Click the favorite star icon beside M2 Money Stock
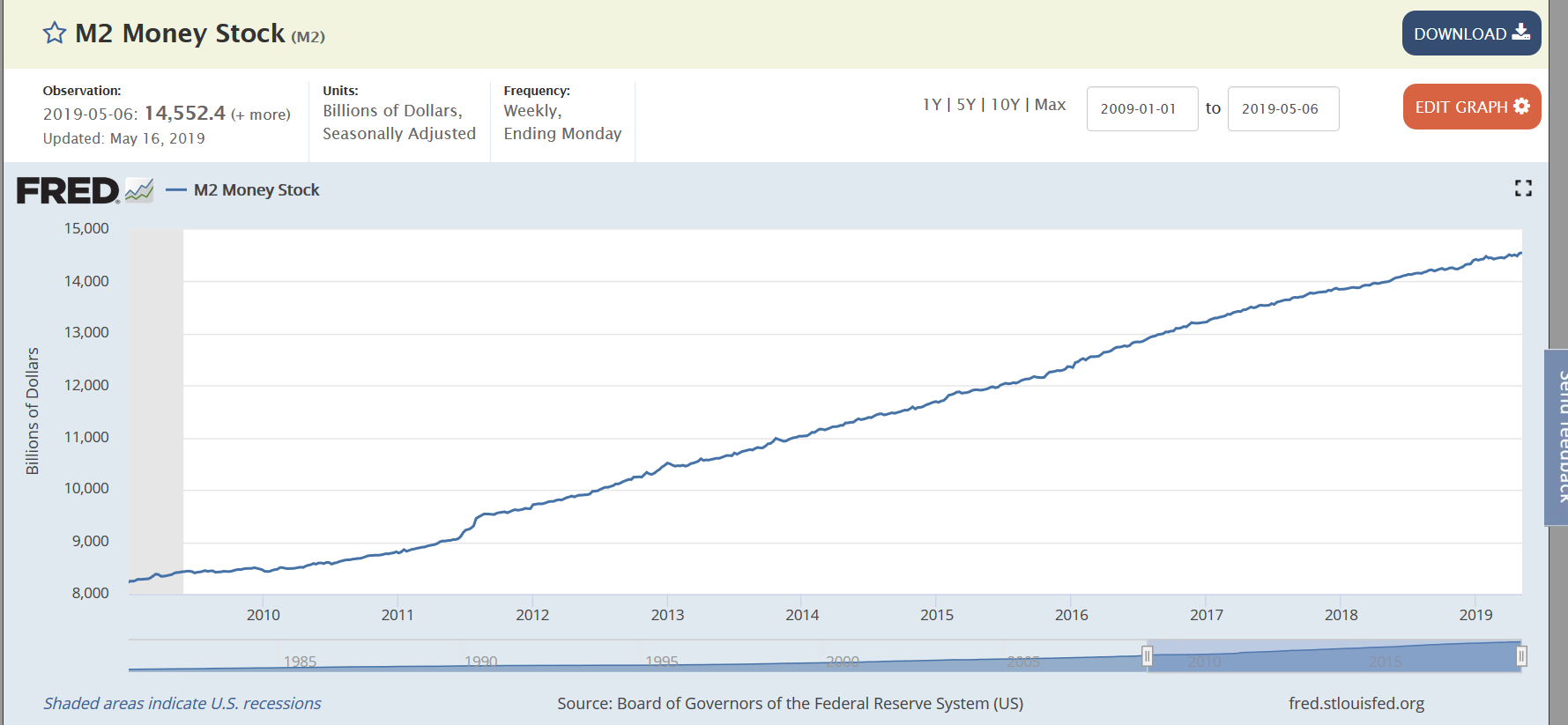1568x725 pixels. (x=55, y=33)
